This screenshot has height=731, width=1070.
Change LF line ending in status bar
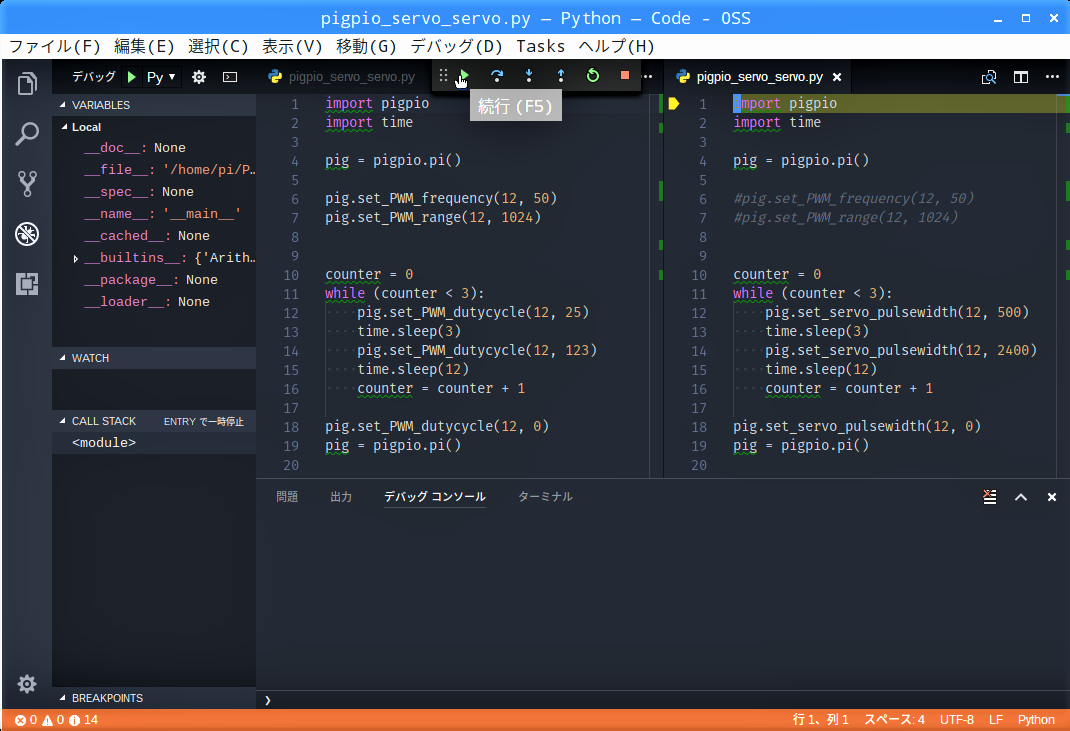point(996,720)
